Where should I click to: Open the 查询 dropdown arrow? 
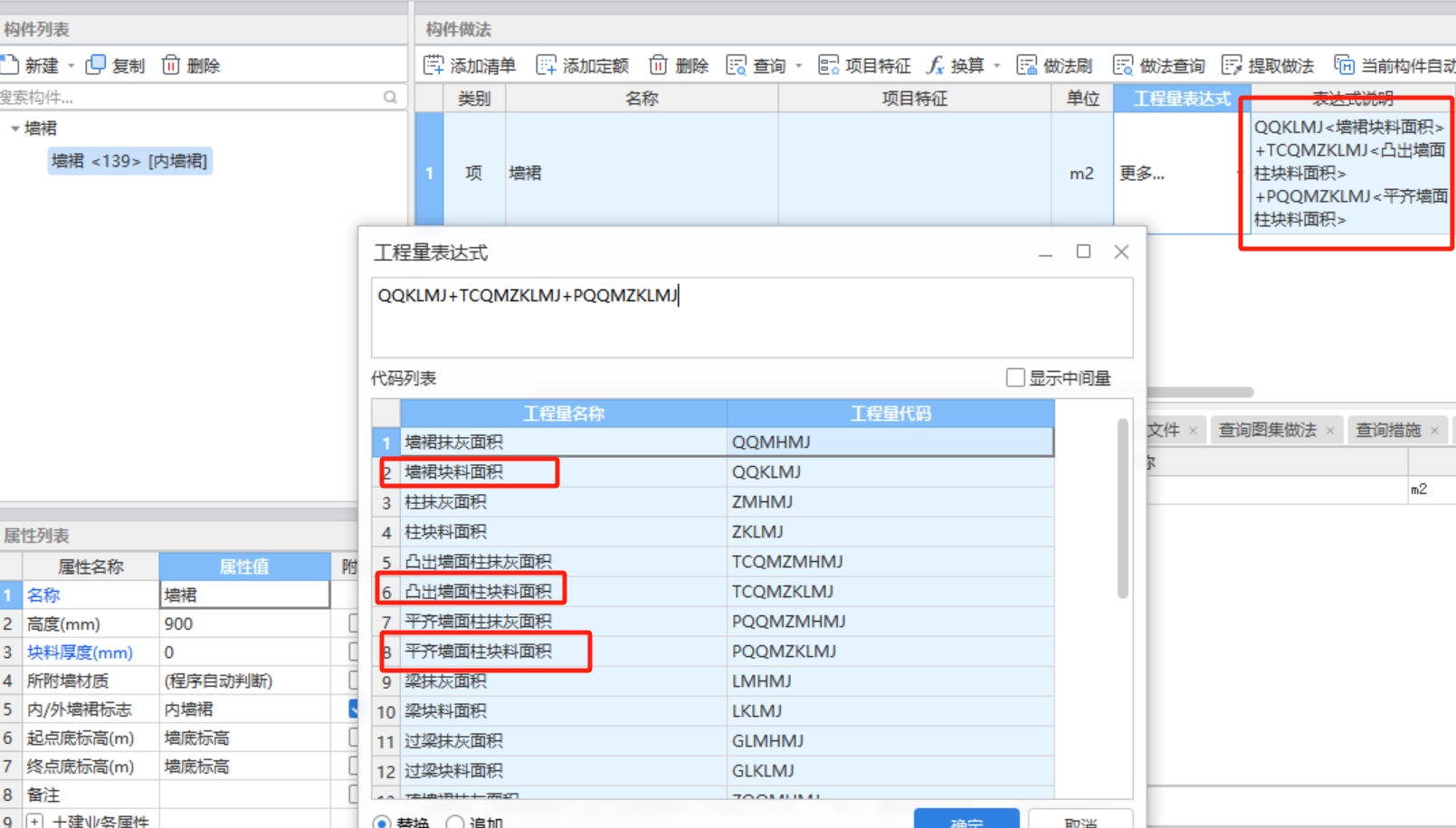pyautogui.click(x=798, y=66)
